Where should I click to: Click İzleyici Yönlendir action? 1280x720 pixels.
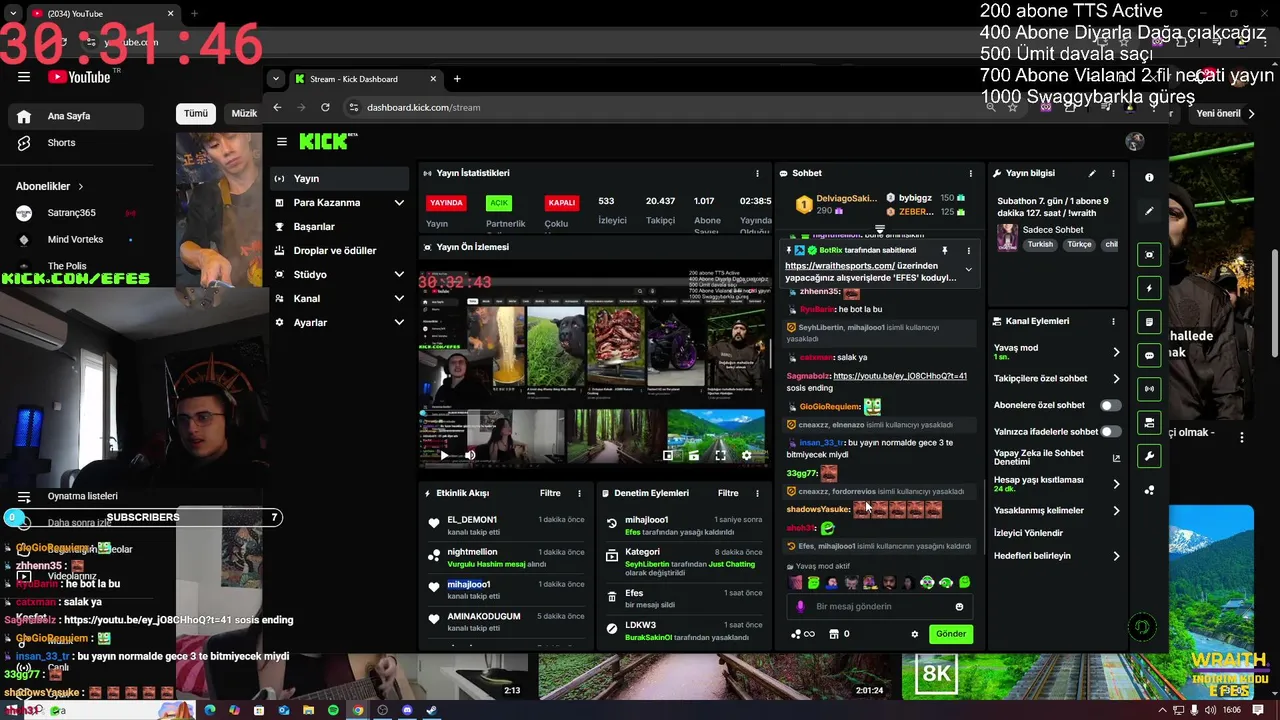[x=1028, y=533]
